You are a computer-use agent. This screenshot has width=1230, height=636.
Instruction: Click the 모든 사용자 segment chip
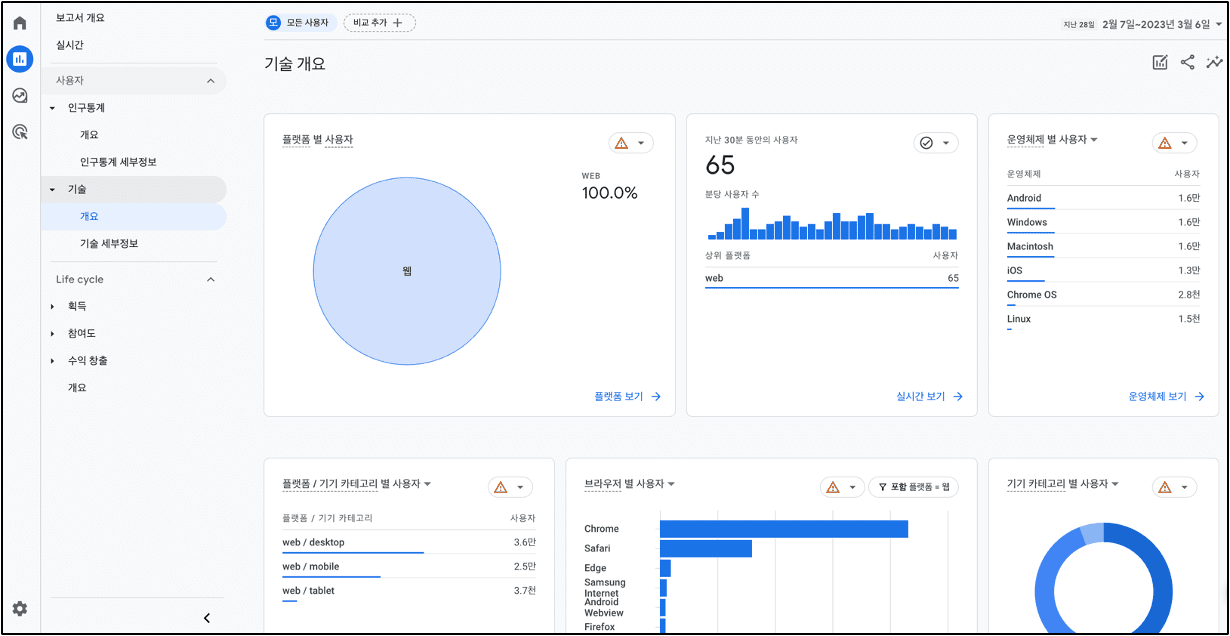[x=299, y=22]
